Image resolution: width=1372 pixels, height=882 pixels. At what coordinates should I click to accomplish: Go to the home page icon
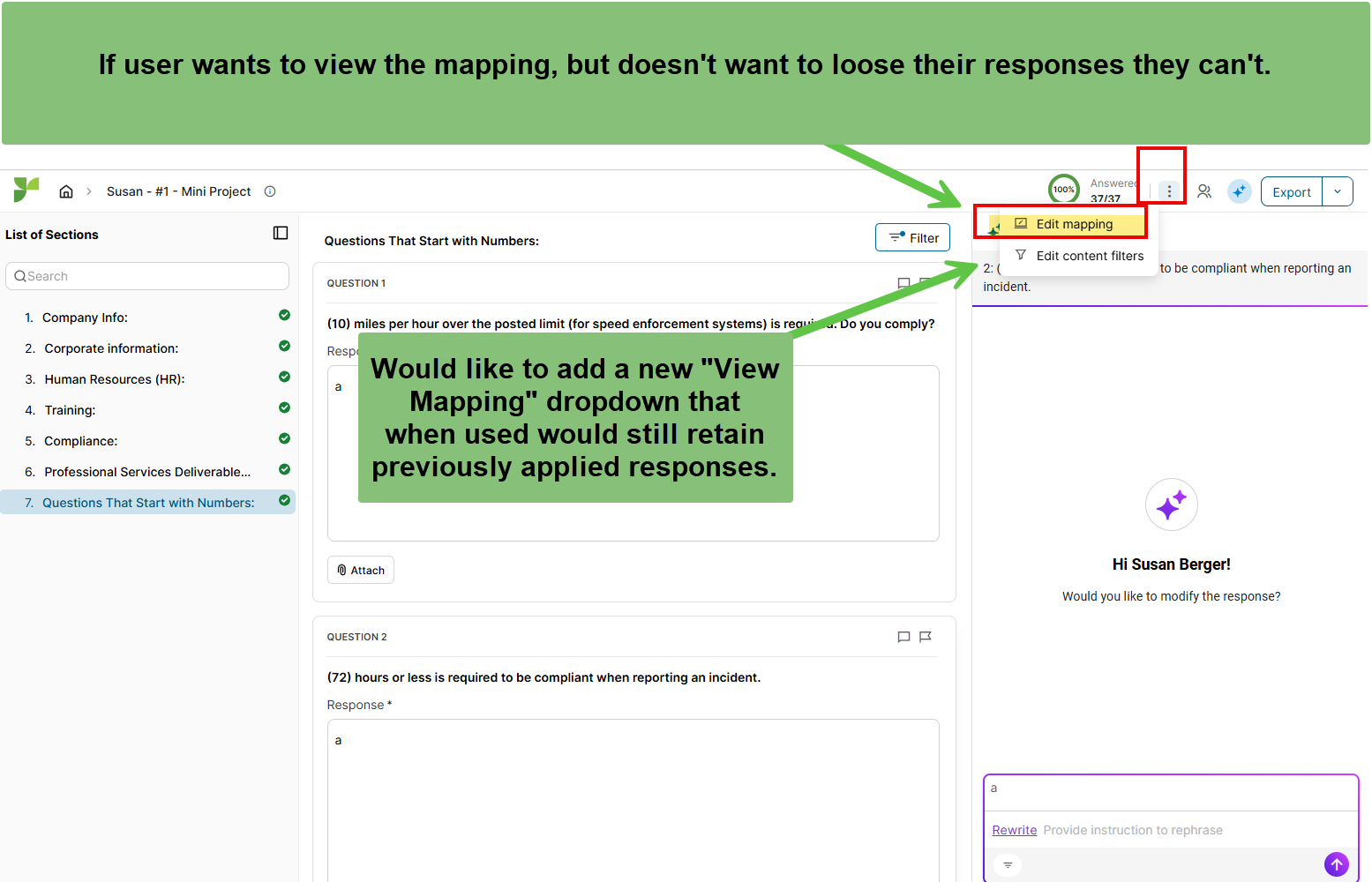pos(66,191)
